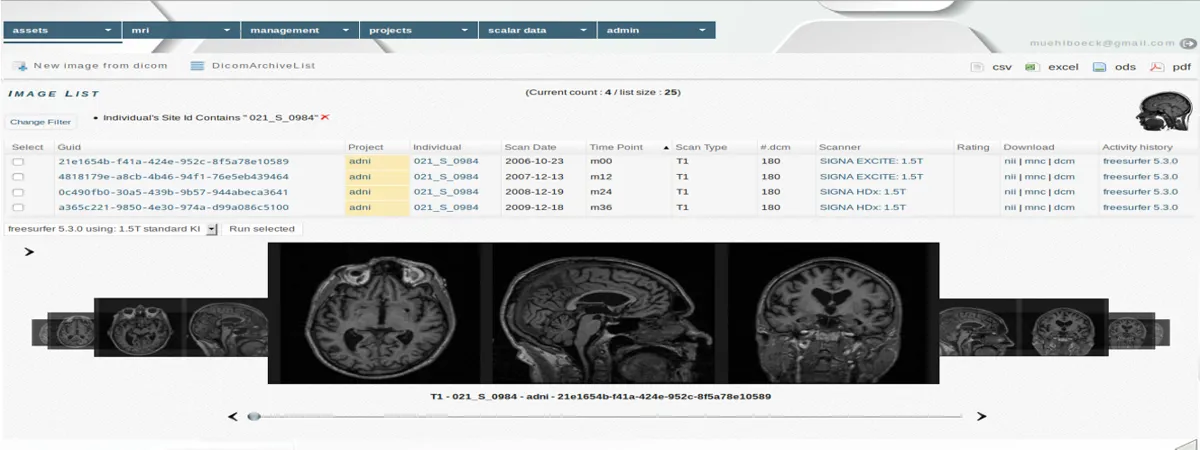The image size is (1200, 450).
Task: Click the New image from dicom icon
Action: (20, 66)
